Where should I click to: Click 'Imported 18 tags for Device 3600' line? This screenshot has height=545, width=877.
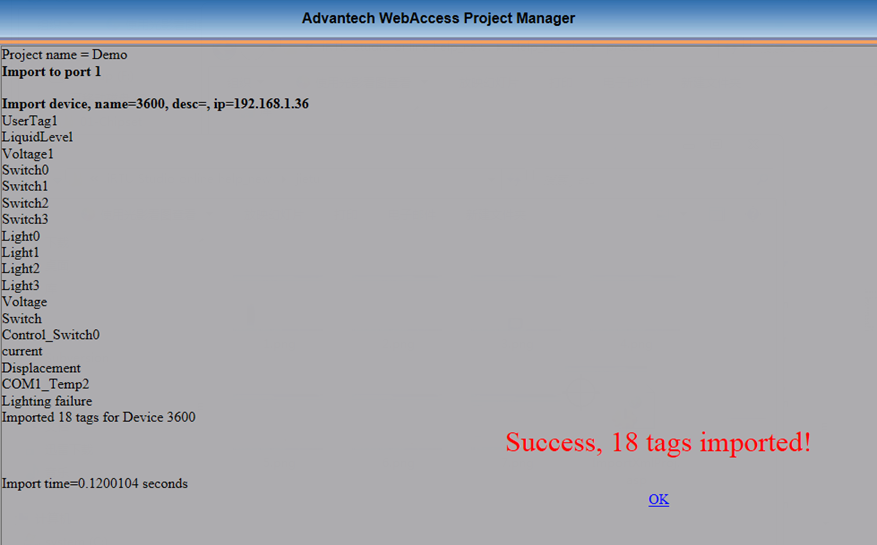point(98,417)
